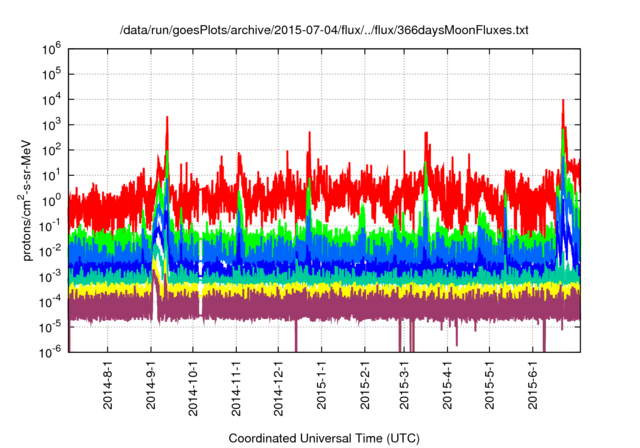This screenshot has width=640, height=448.
Task: Click the file path title above the plot
Action: (x=323, y=31)
